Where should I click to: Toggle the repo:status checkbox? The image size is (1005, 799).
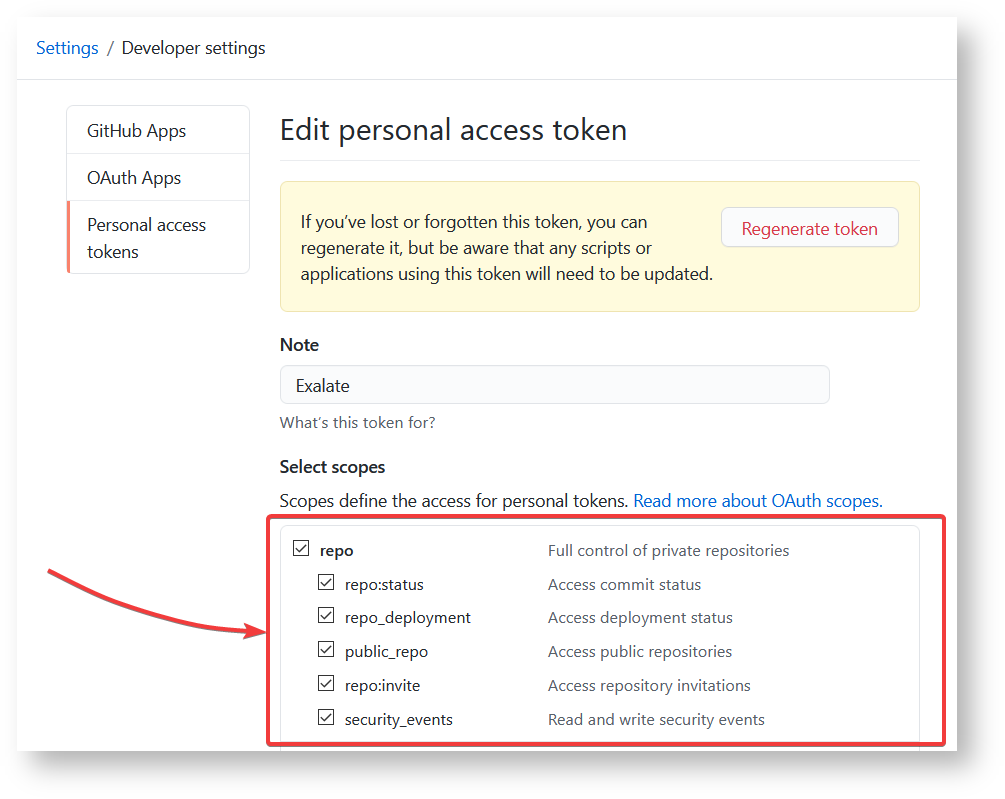326,583
